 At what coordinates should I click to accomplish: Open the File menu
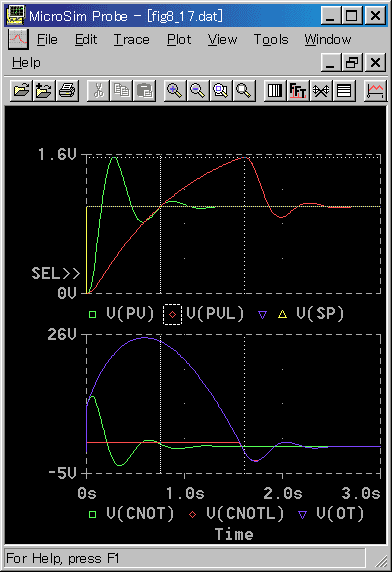[x=47, y=39]
